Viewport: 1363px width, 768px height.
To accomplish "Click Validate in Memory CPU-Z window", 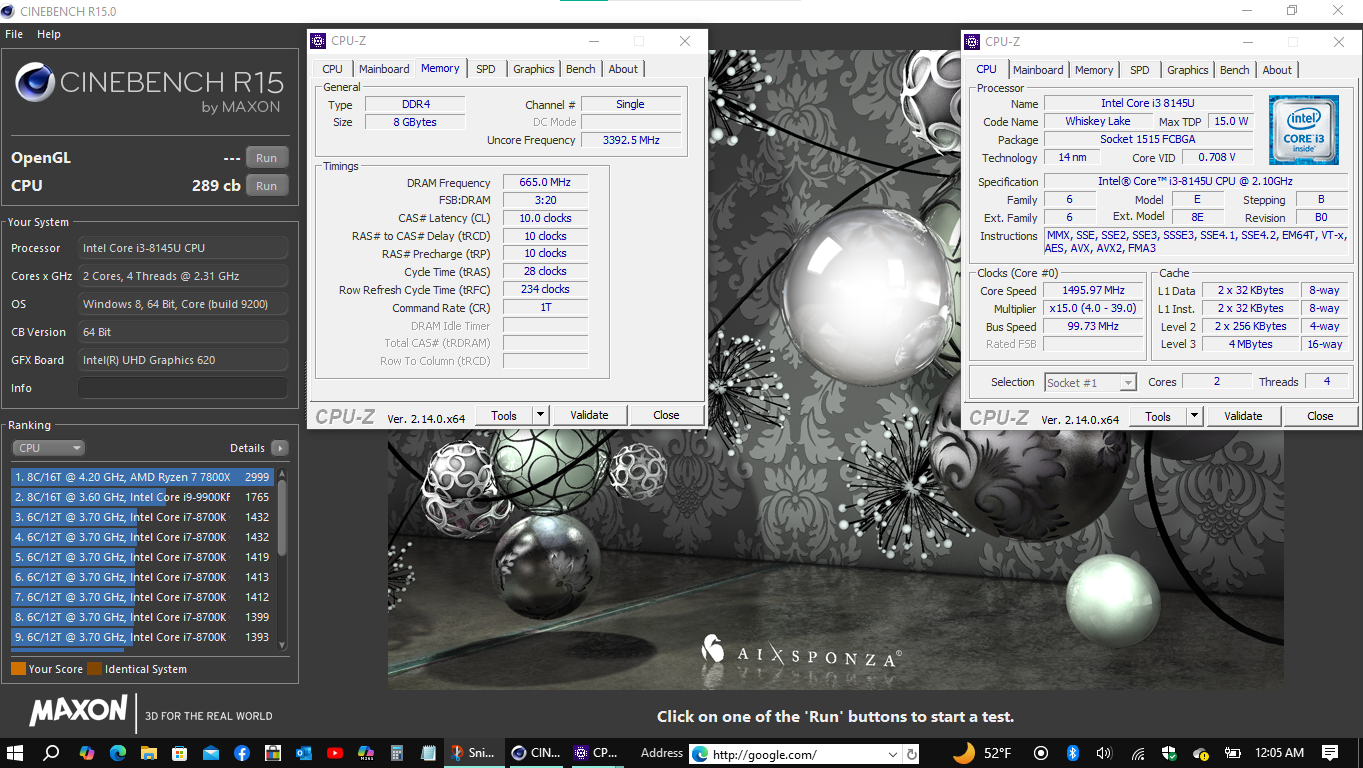I will [589, 415].
